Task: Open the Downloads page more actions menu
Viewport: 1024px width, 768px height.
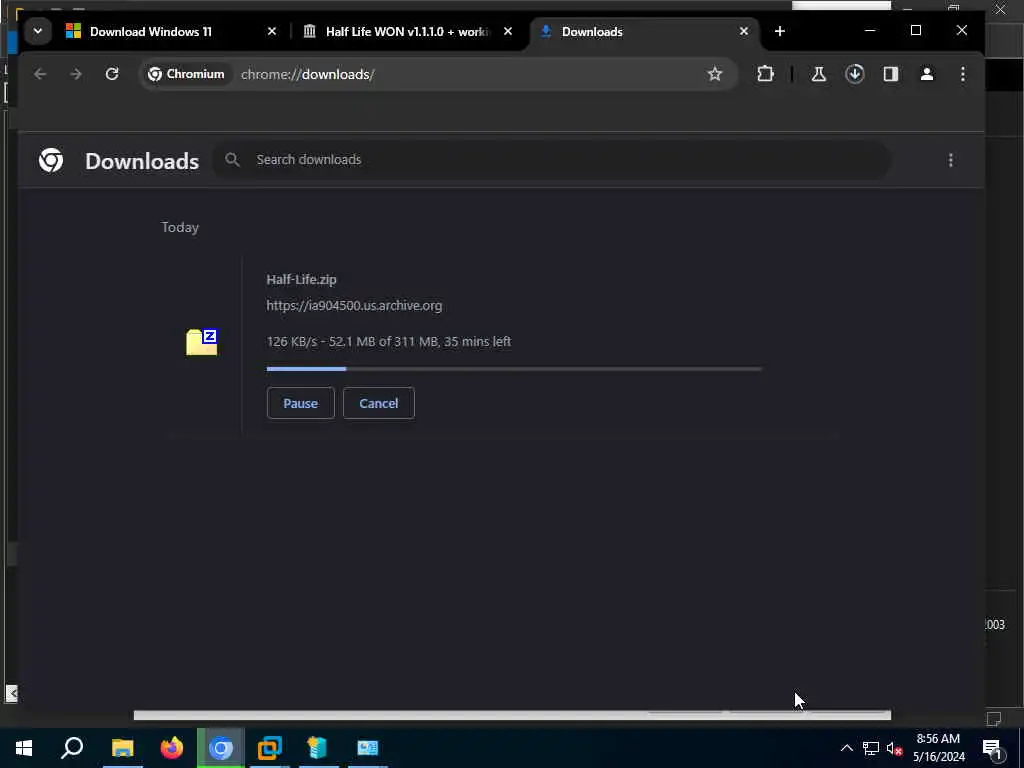Action: pos(951,160)
